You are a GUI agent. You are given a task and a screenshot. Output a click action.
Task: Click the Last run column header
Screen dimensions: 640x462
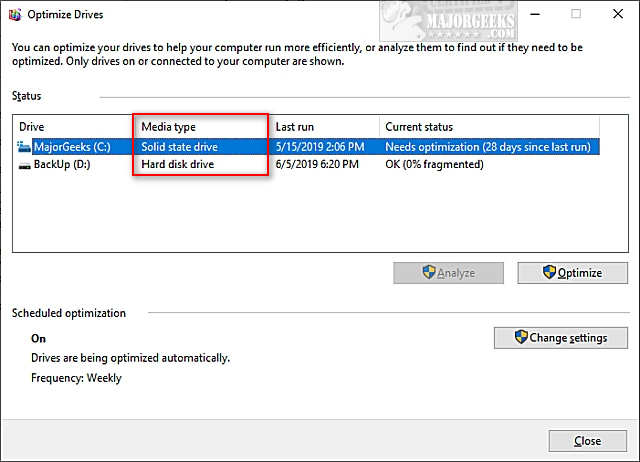(324, 127)
